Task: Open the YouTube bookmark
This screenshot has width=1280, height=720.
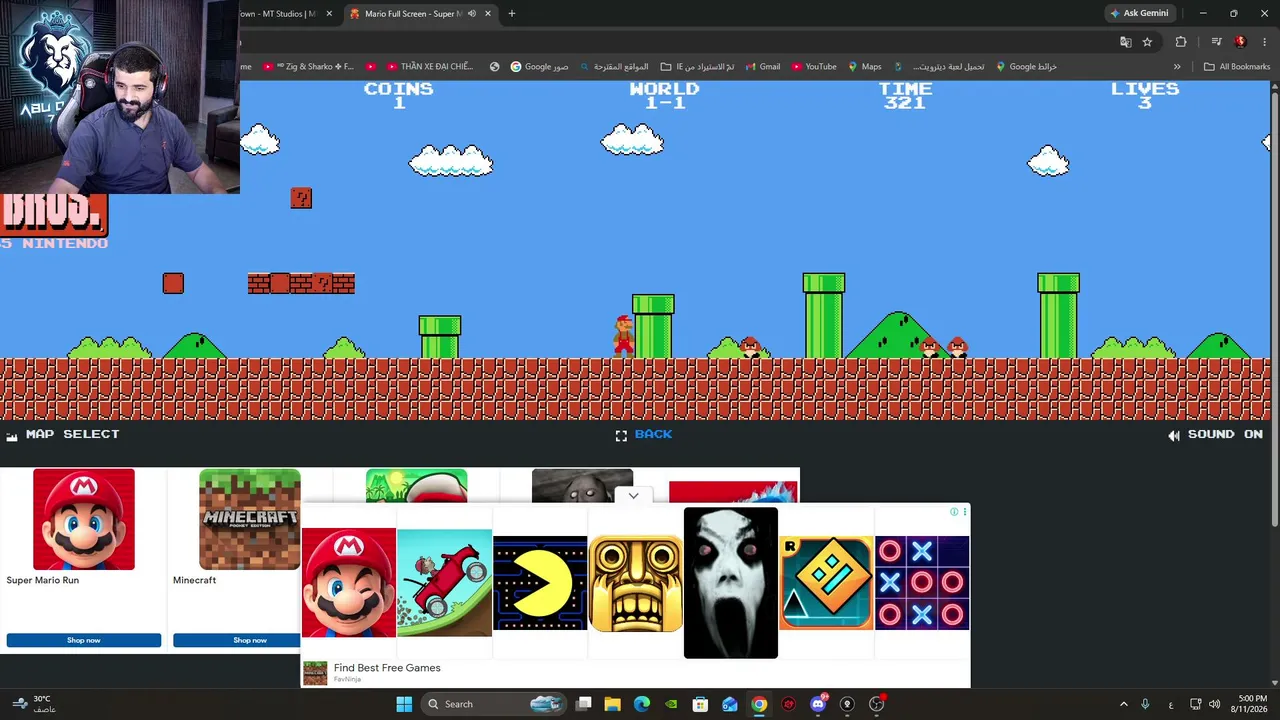Action: [x=813, y=67]
